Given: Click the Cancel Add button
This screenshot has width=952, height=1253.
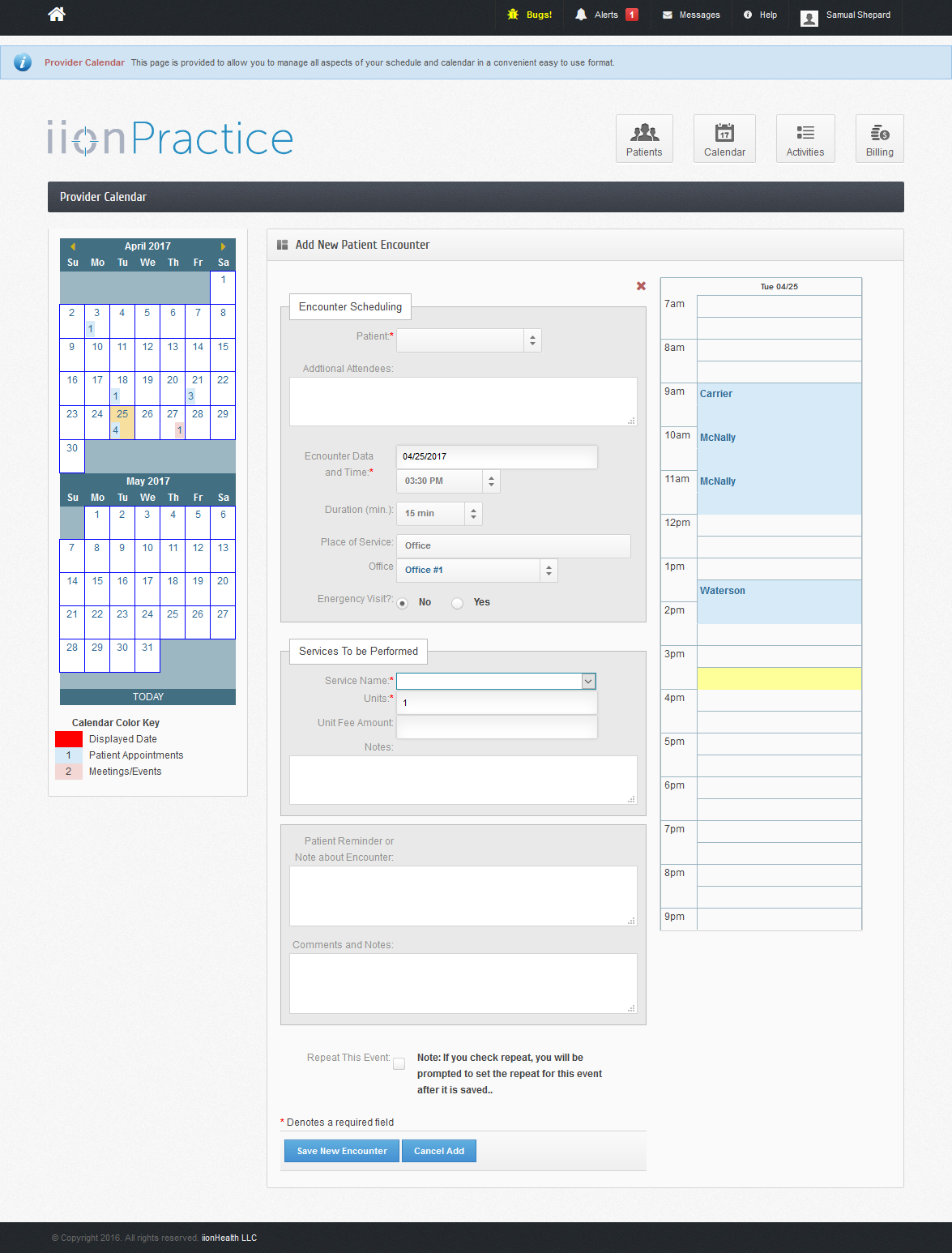Looking at the screenshot, I should [439, 1151].
